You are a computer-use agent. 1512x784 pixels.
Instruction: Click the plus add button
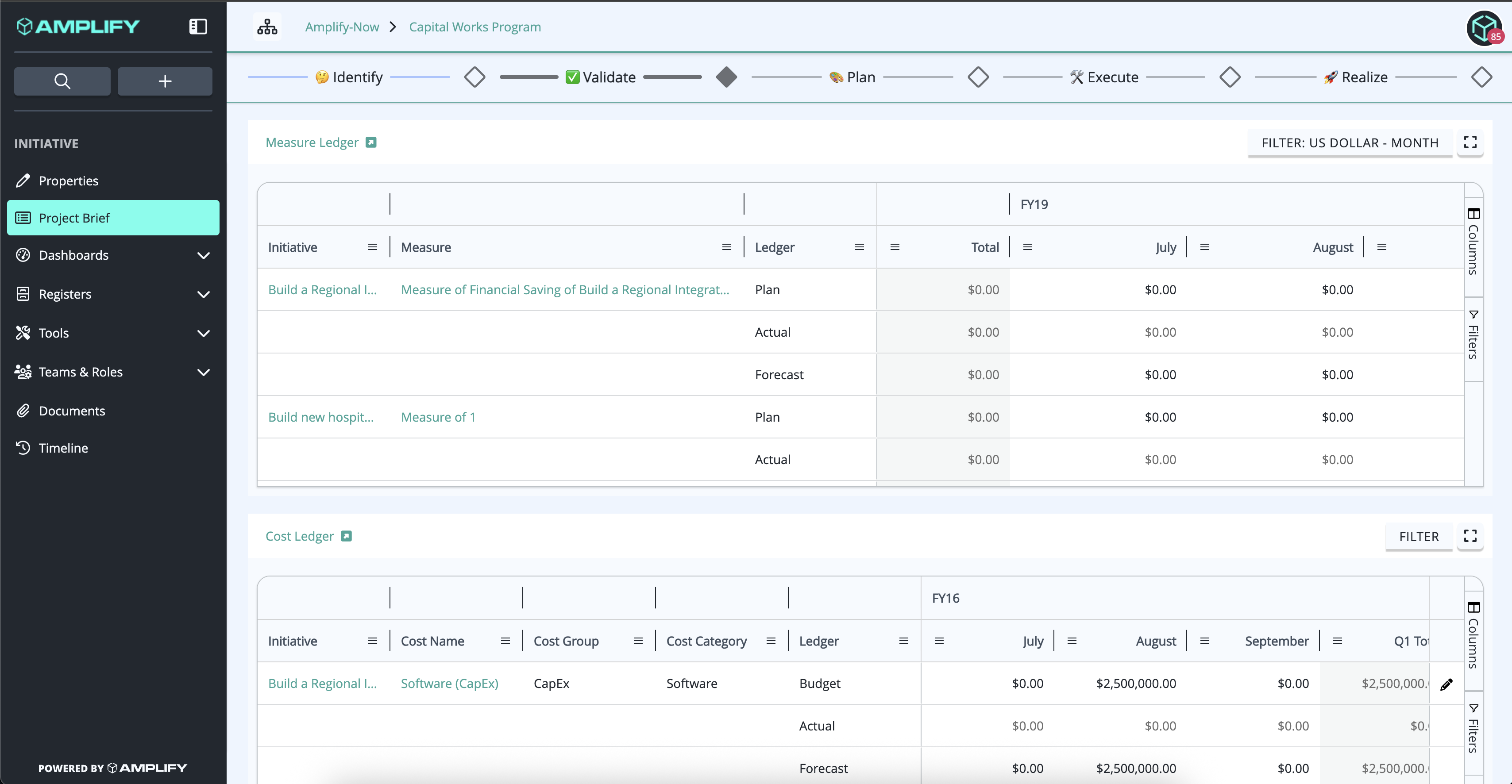coord(165,81)
